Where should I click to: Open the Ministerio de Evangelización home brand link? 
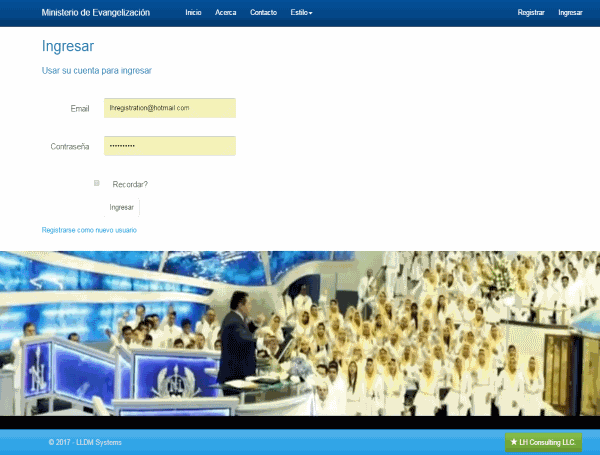tap(96, 13)
